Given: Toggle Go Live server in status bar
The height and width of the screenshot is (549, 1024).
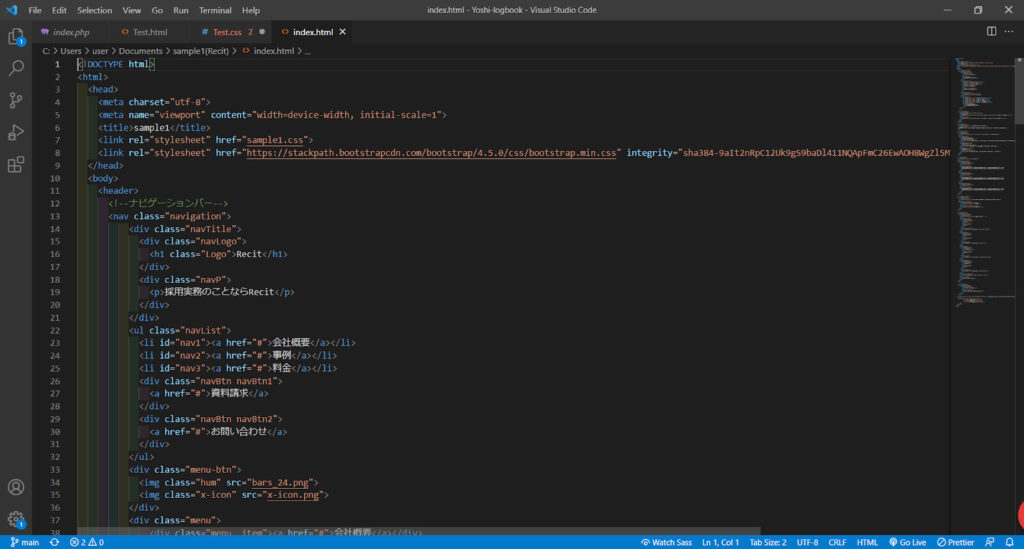Looking at the screenshot, I should point(906,542).
